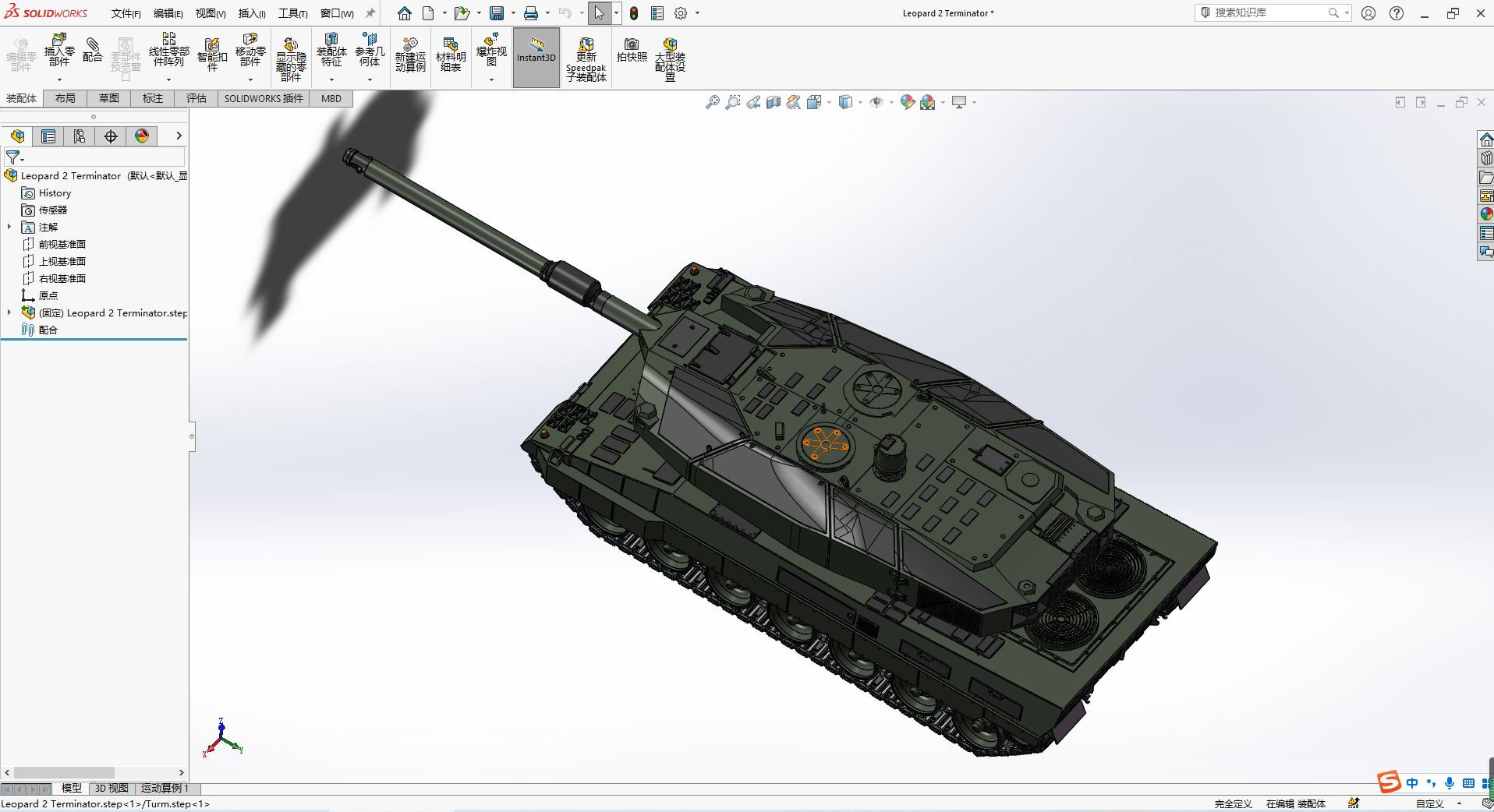Open the Save dropdown arrow
Viewport: 1494px width, 812px height.
click(x=513, y=13)
